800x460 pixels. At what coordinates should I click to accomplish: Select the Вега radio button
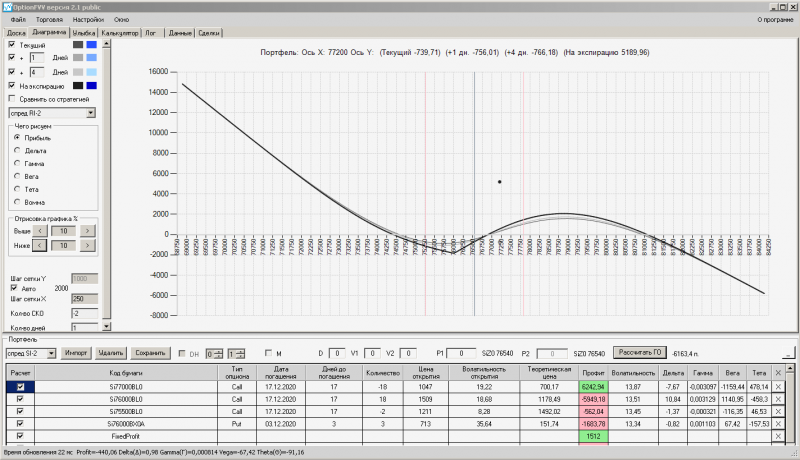pos(17,176)
